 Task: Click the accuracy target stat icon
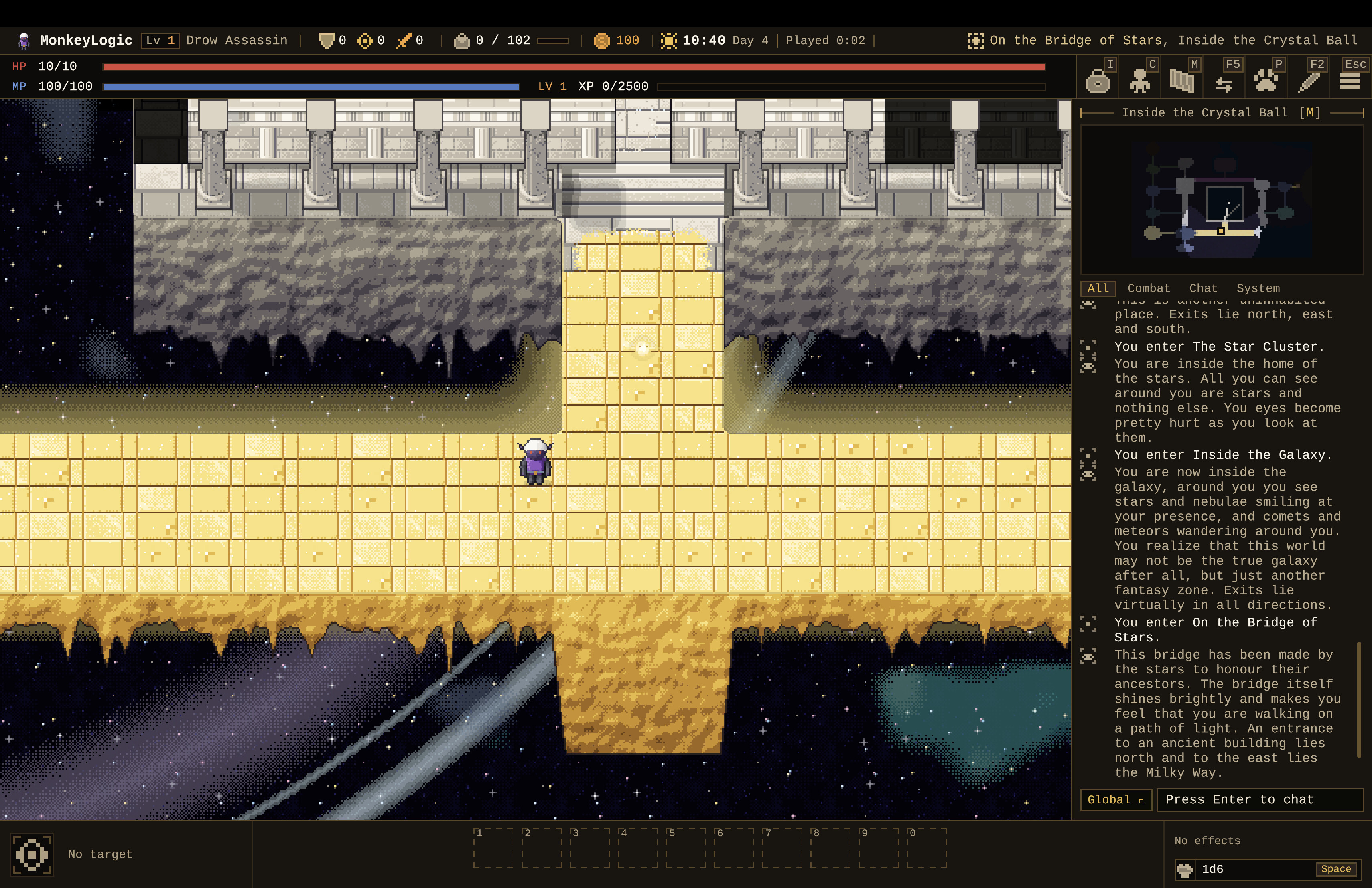[x=365, y=41]
